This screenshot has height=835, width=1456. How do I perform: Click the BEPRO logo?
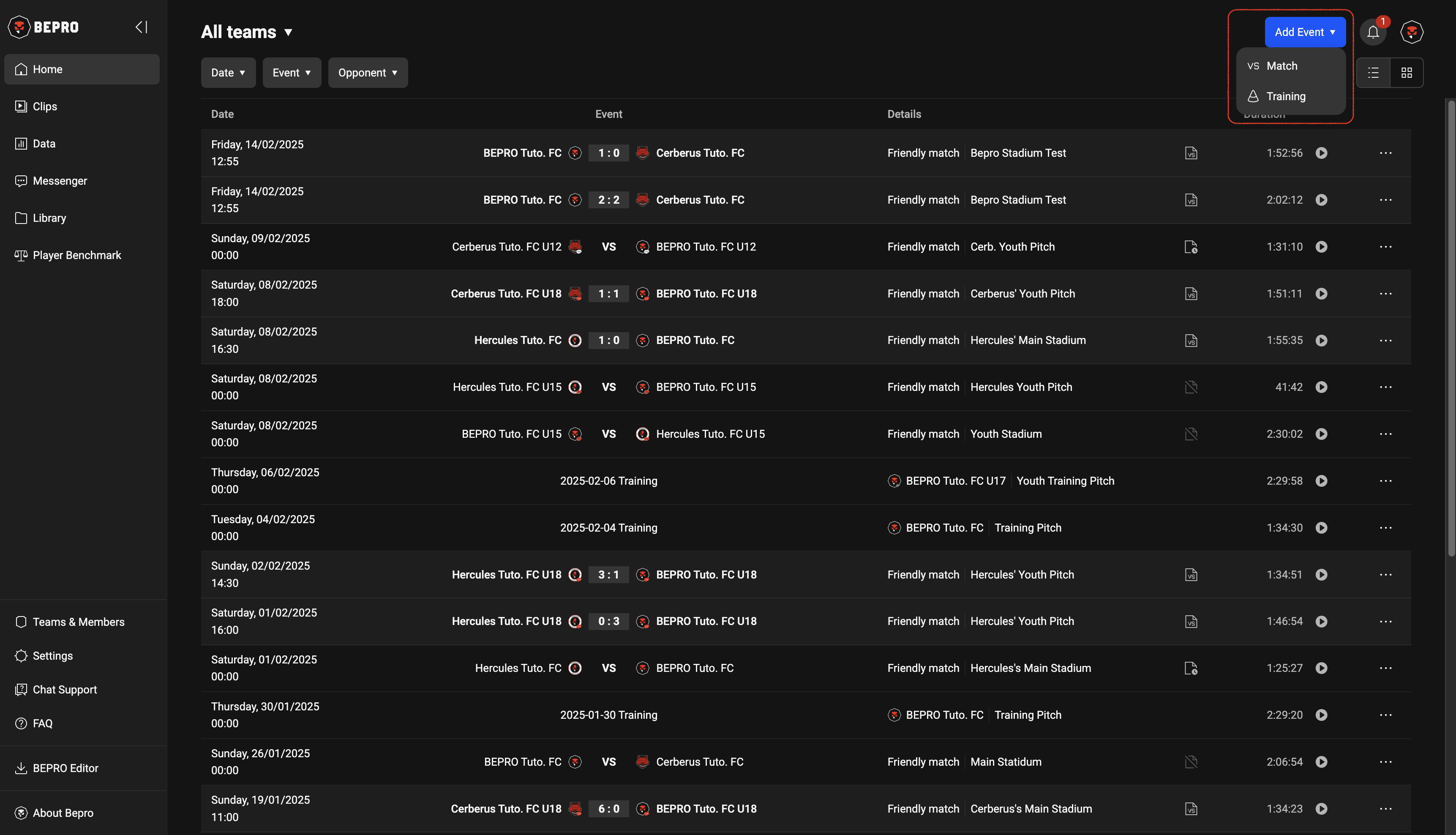click(x=44, y=27)
